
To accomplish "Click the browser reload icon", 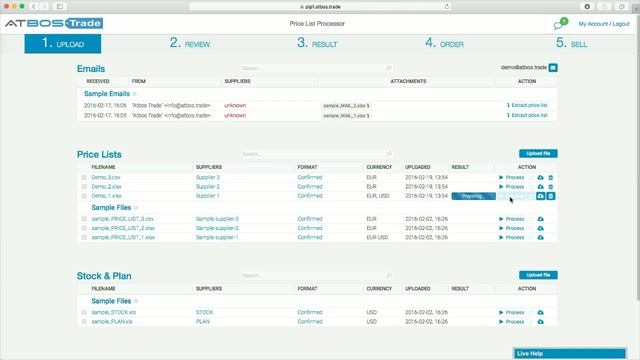I will click(x=447, y=7).
